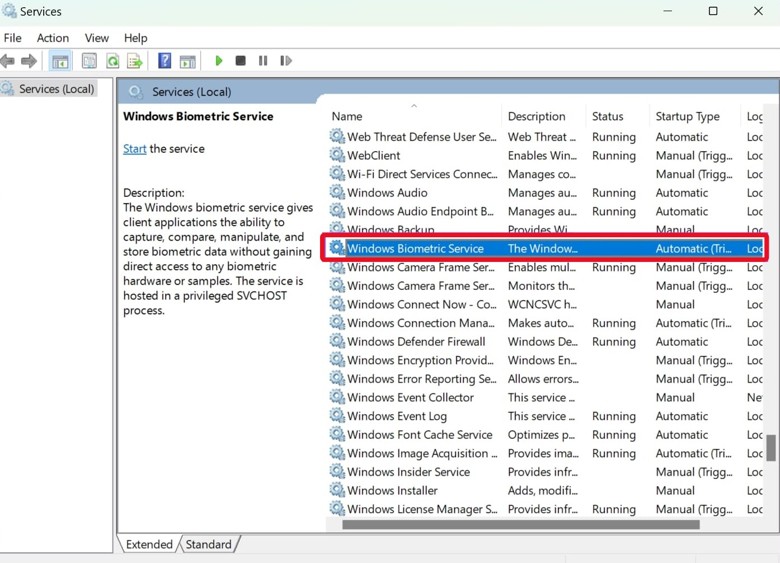Click gear icon beside Windows Font Cache Service

337,434
